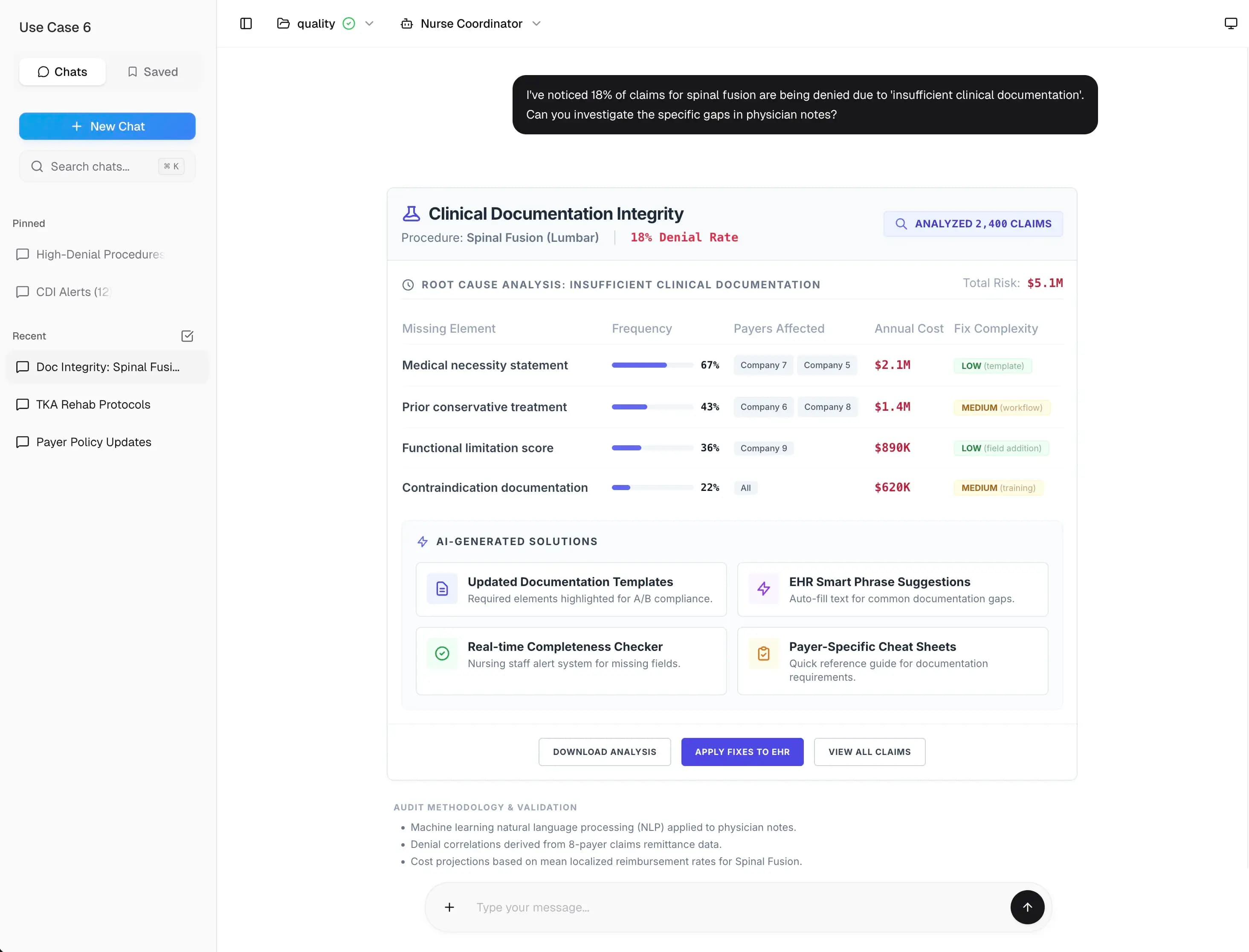This screenshot has height=952, width=1249.
Task: Expand the quality folder dropdown
Action: 370,23
